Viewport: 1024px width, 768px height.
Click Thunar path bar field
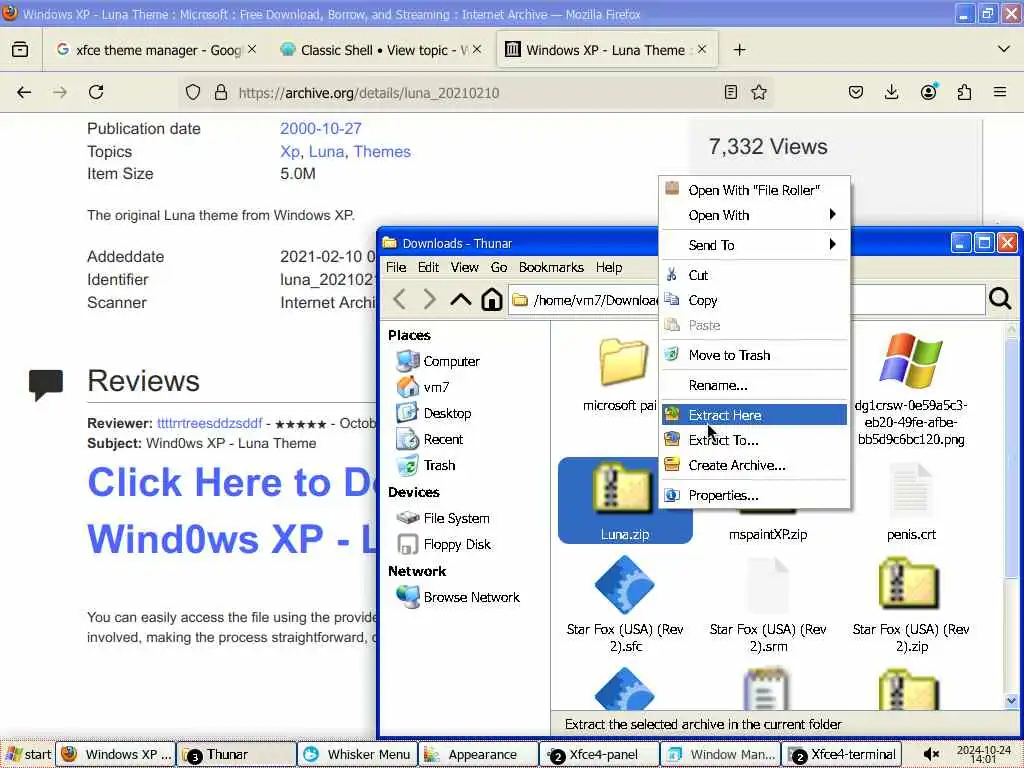746,300
